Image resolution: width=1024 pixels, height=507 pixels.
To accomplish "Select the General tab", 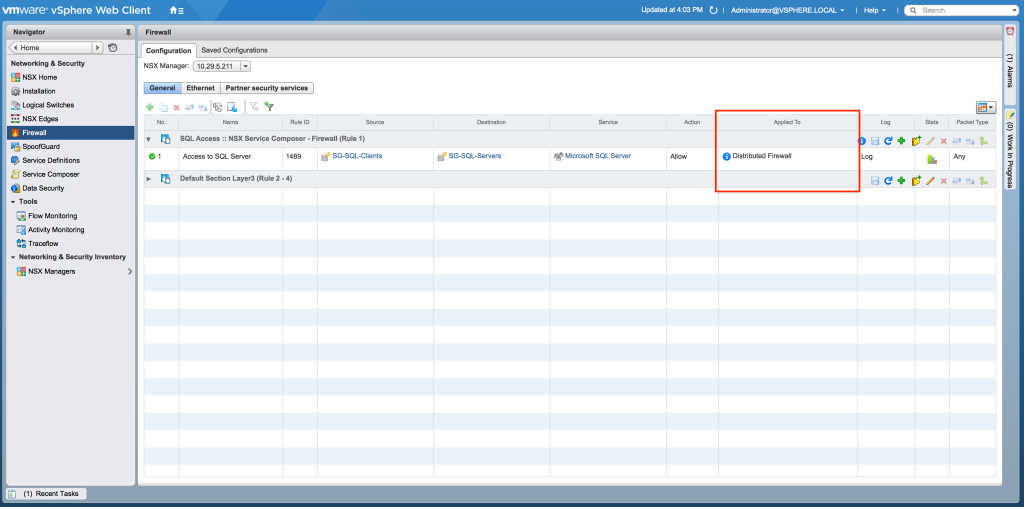I will pos(162,88).
